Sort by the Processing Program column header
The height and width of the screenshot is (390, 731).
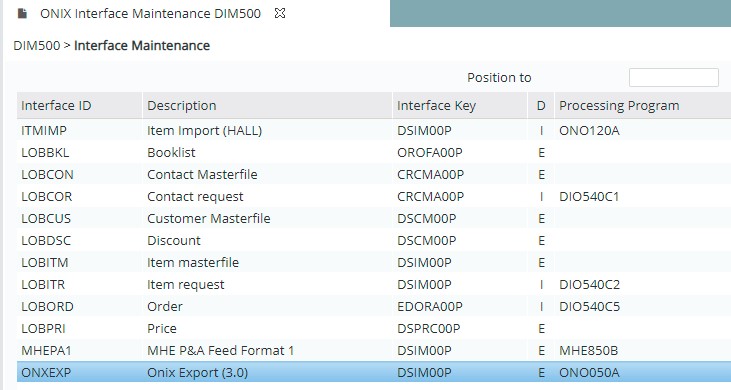point(643,105)
